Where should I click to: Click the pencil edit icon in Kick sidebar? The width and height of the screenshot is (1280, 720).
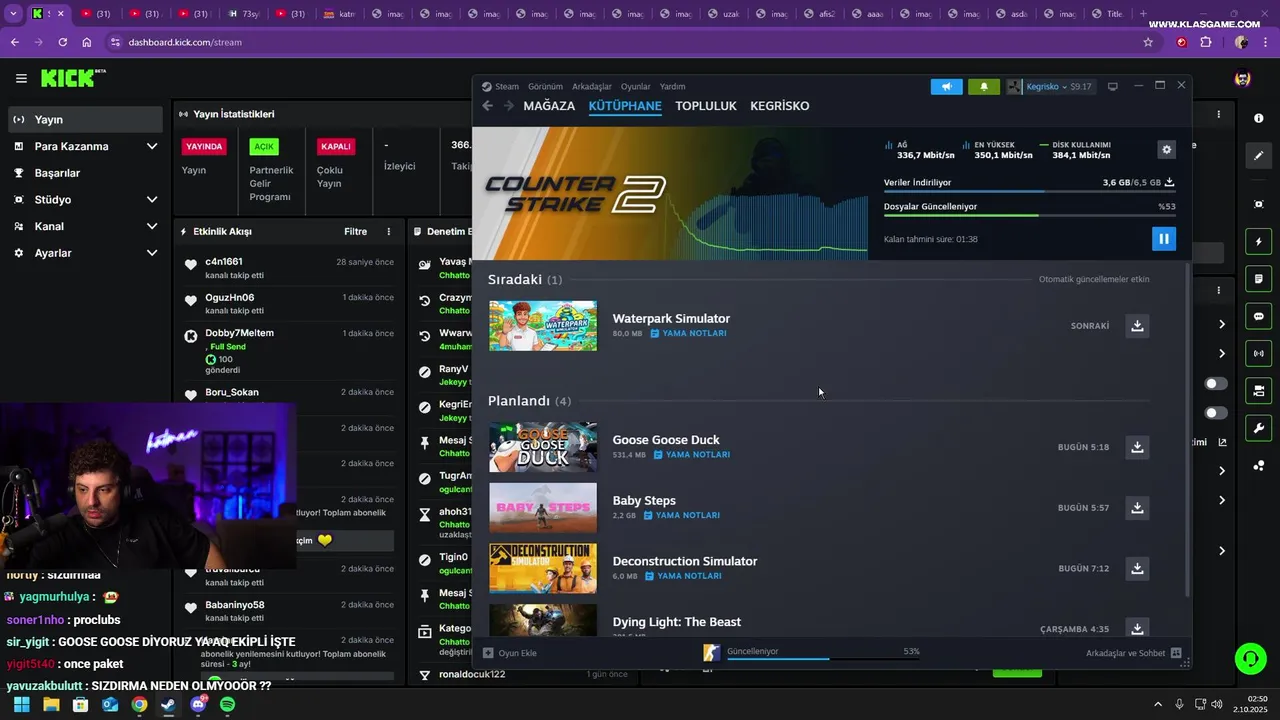tap(1258, 155)
